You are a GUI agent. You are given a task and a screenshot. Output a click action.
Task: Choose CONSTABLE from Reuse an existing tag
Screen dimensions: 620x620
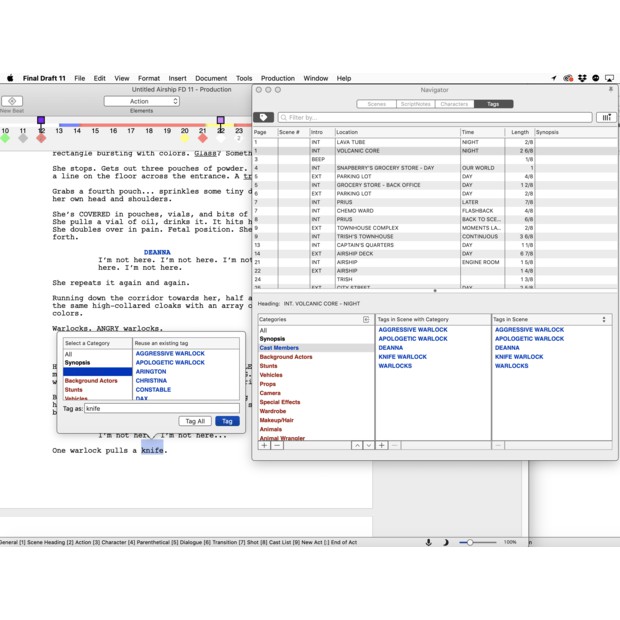[153, 389]
